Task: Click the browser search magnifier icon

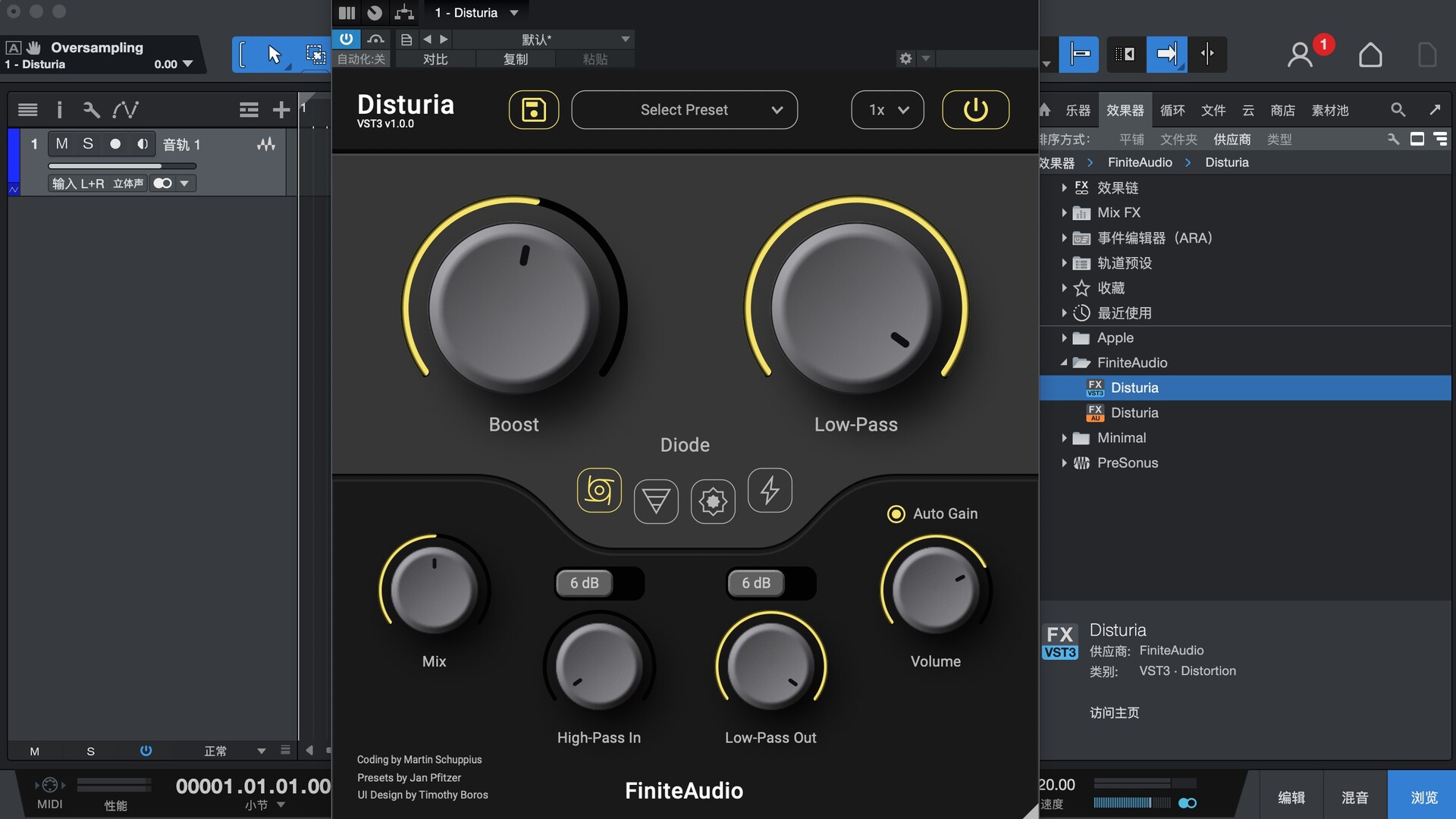Action: (x=1398, y=110)
